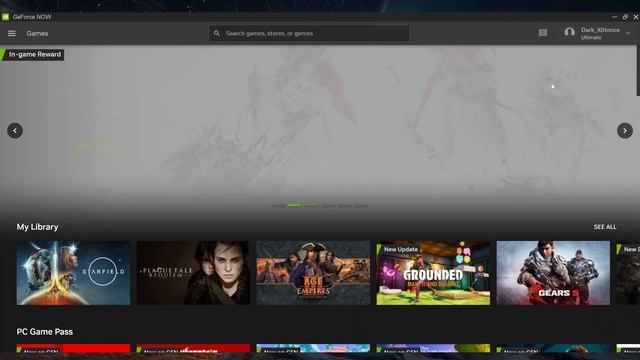Image resolution: width=640 pixels, height=360 pixels.
Task: Minimize the GeForce NOW window
Action: (x=614, y=17)
